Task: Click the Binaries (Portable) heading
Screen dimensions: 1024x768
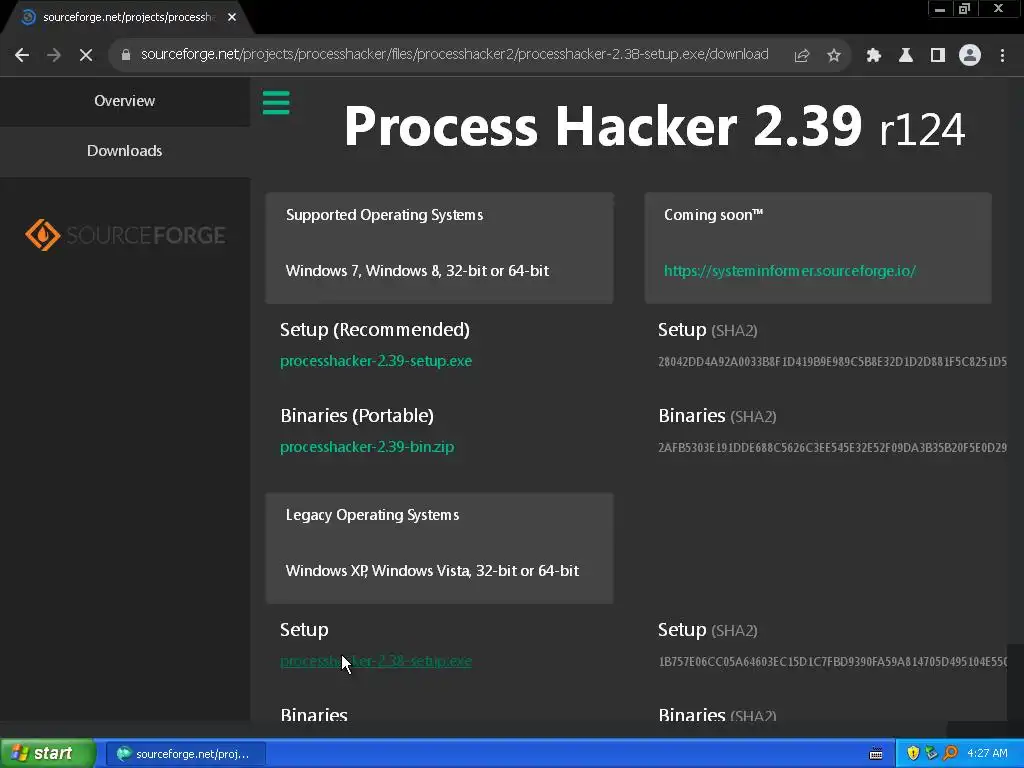Action: point(357,416)
